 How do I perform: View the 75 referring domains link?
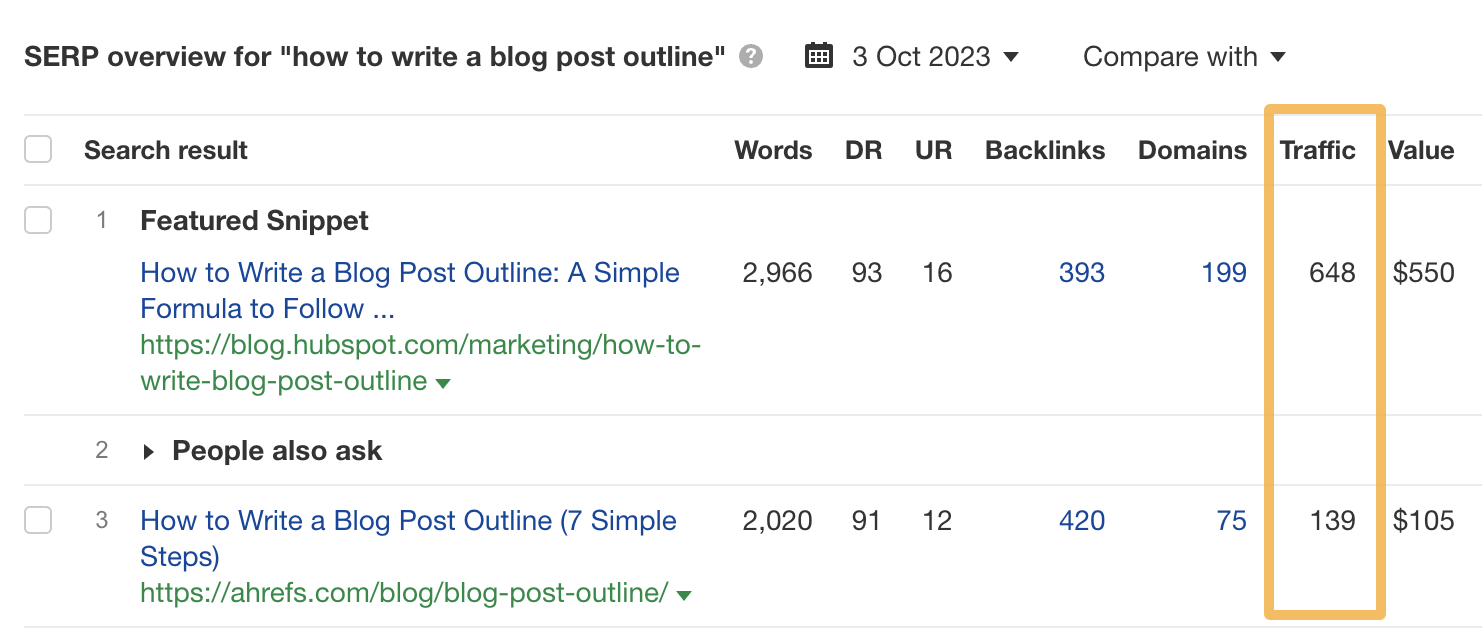pyautogui.click(x=1231, y=520)
